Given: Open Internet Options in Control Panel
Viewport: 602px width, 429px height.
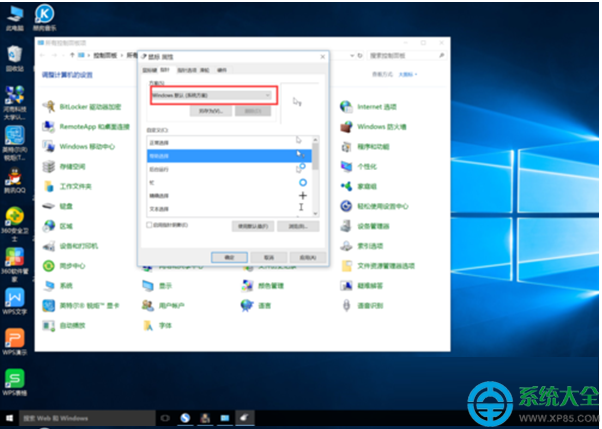Looking at the screenshot, I should 369,107.
